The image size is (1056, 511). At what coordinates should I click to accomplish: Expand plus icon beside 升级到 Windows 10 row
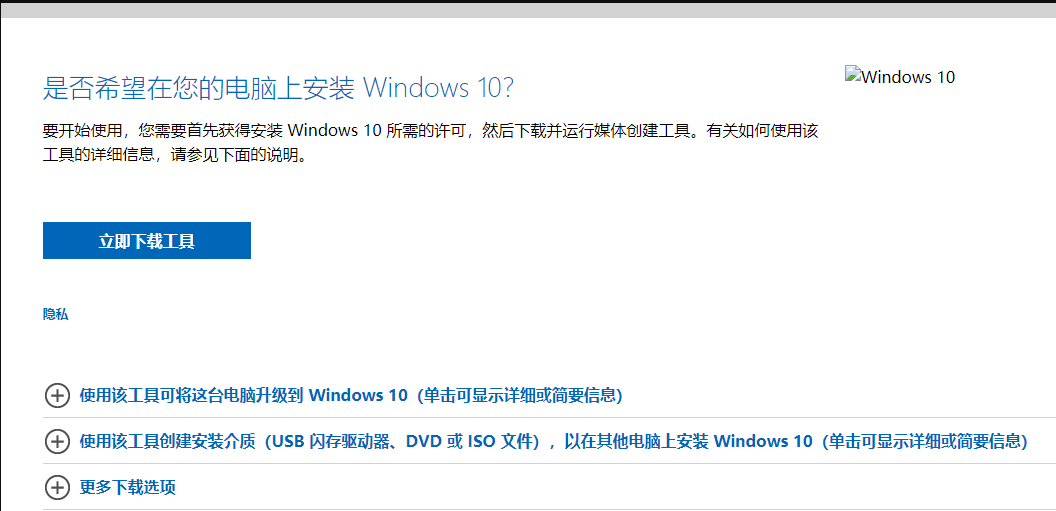pos(57,395)
